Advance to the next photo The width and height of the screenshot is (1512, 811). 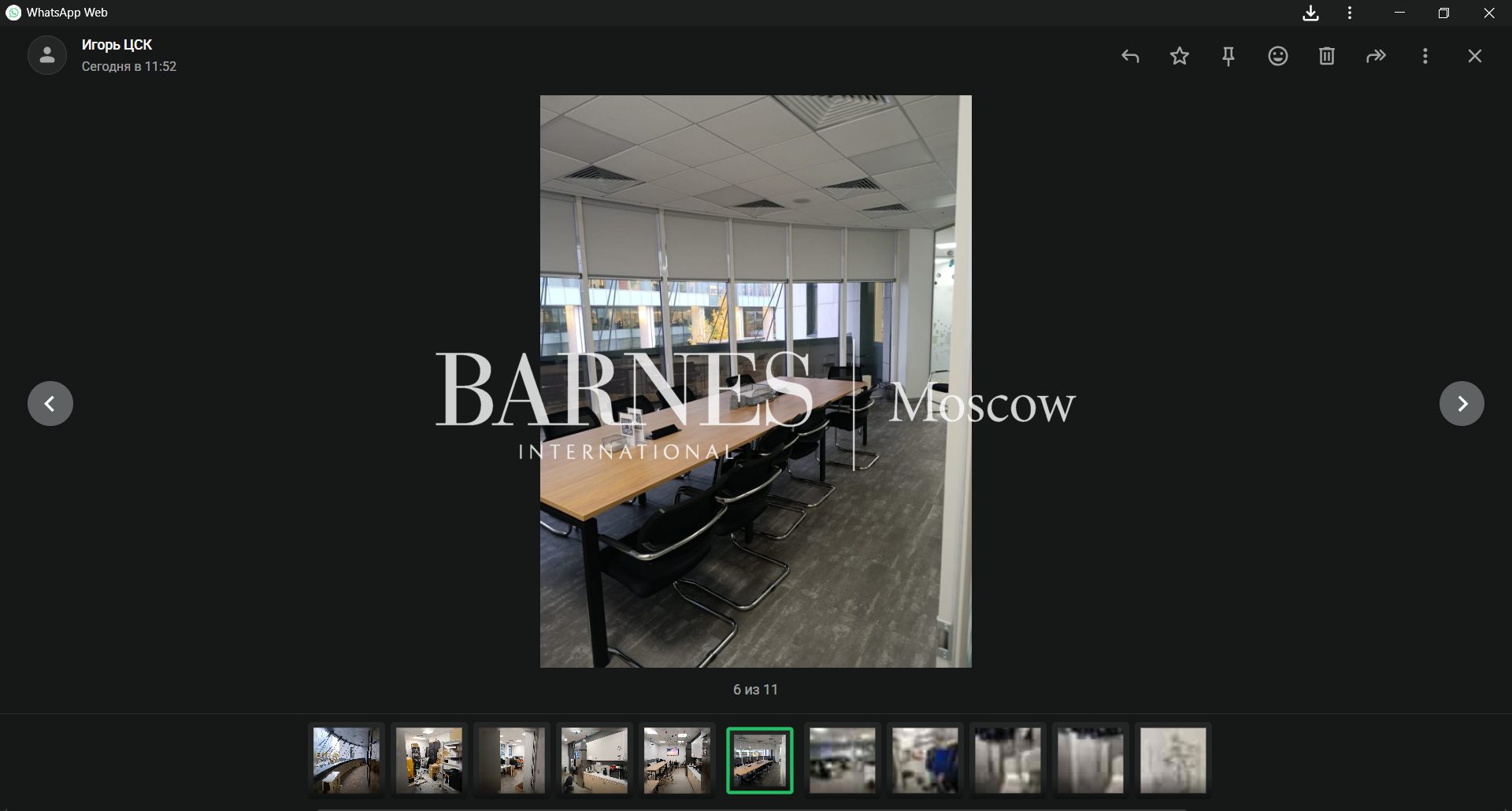(x=1462, y=404)
